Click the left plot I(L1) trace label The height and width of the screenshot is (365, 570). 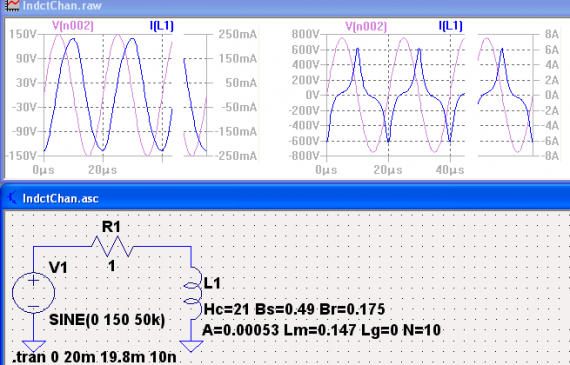click(x=161, y=26)
